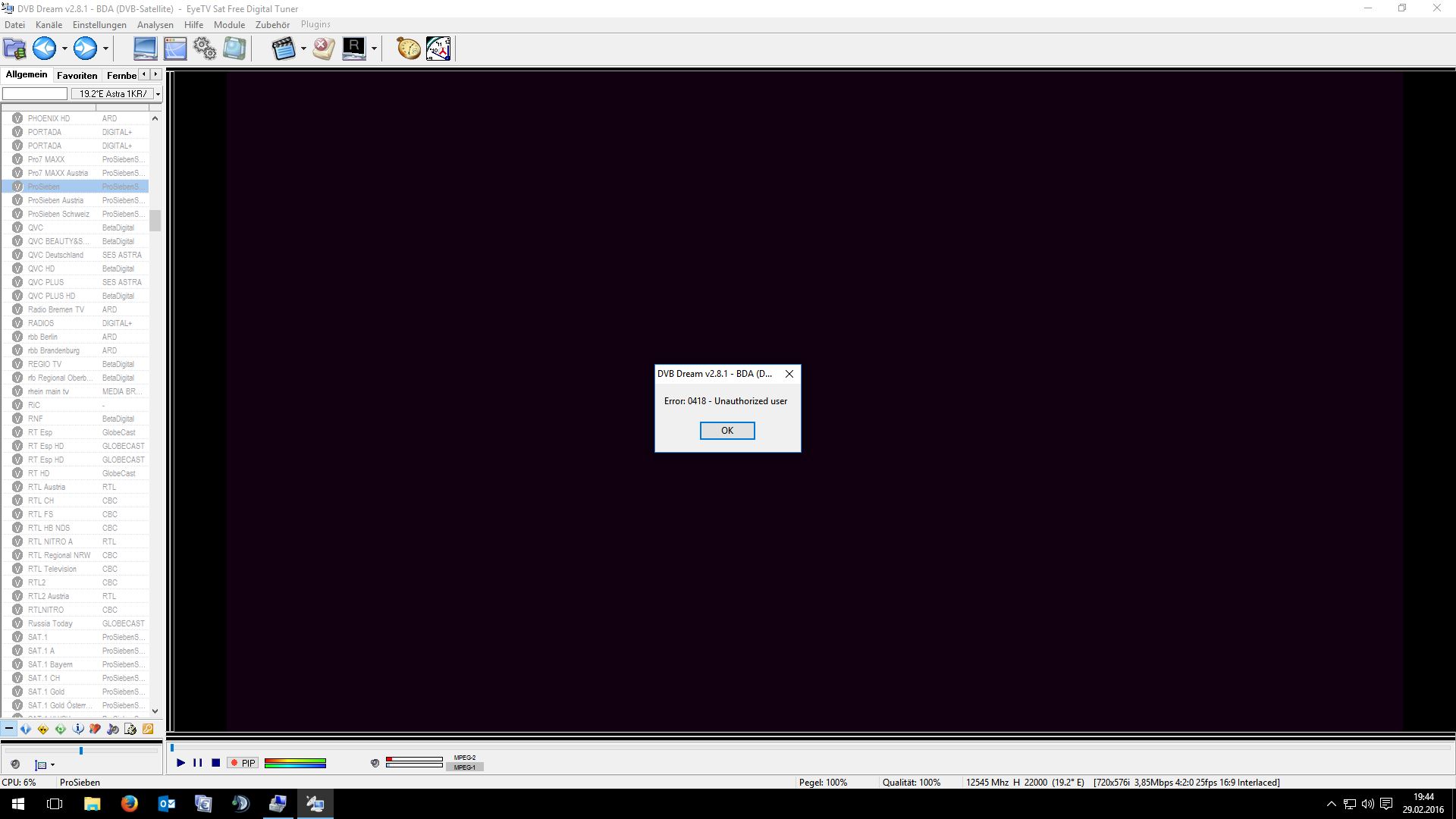Open the Einstellungen menu
Screen dimensions: 1456x819
pos(99,24)
